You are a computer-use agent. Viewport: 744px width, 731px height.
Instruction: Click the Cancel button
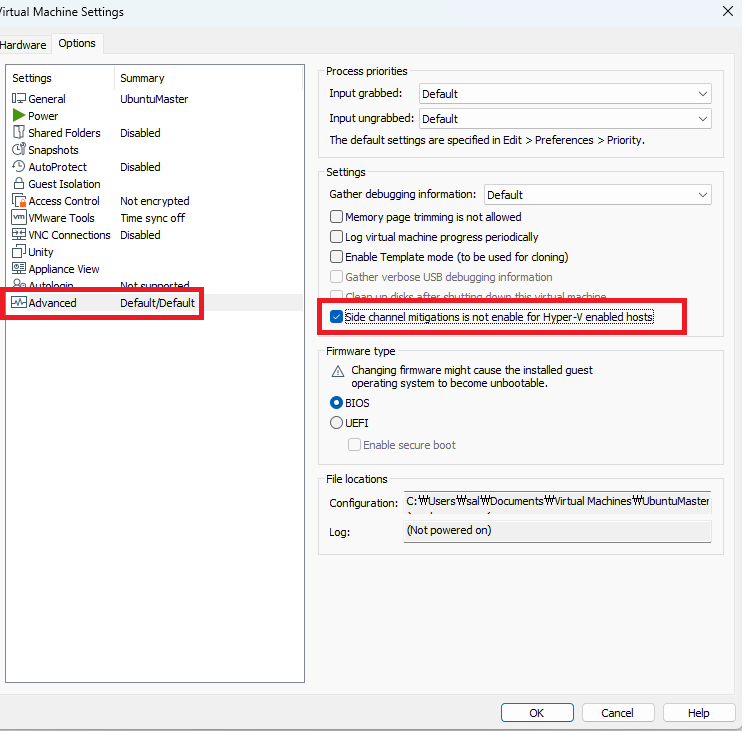pos(618,712)
